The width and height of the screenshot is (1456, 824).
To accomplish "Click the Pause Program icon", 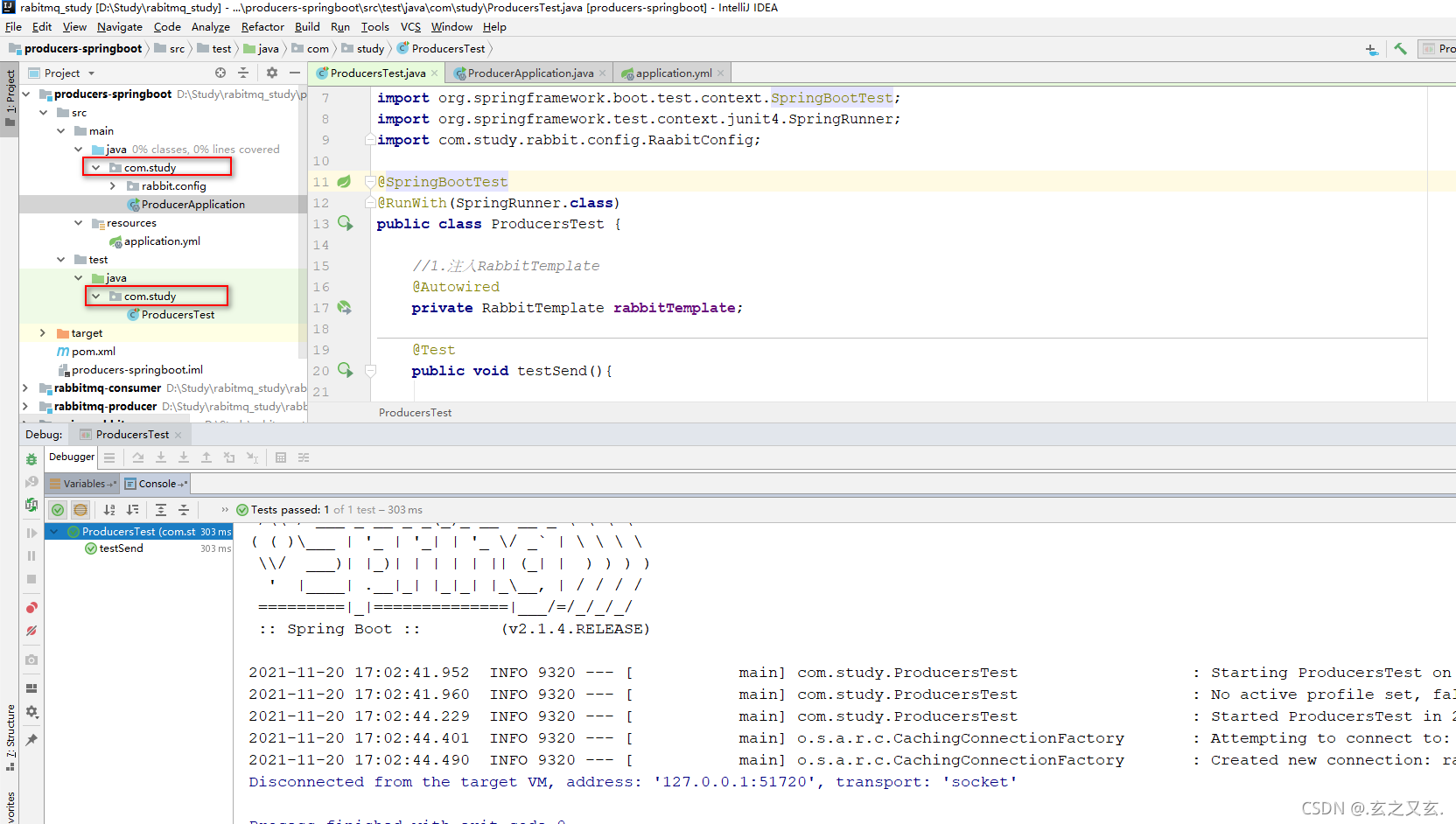I will [31, 555].
